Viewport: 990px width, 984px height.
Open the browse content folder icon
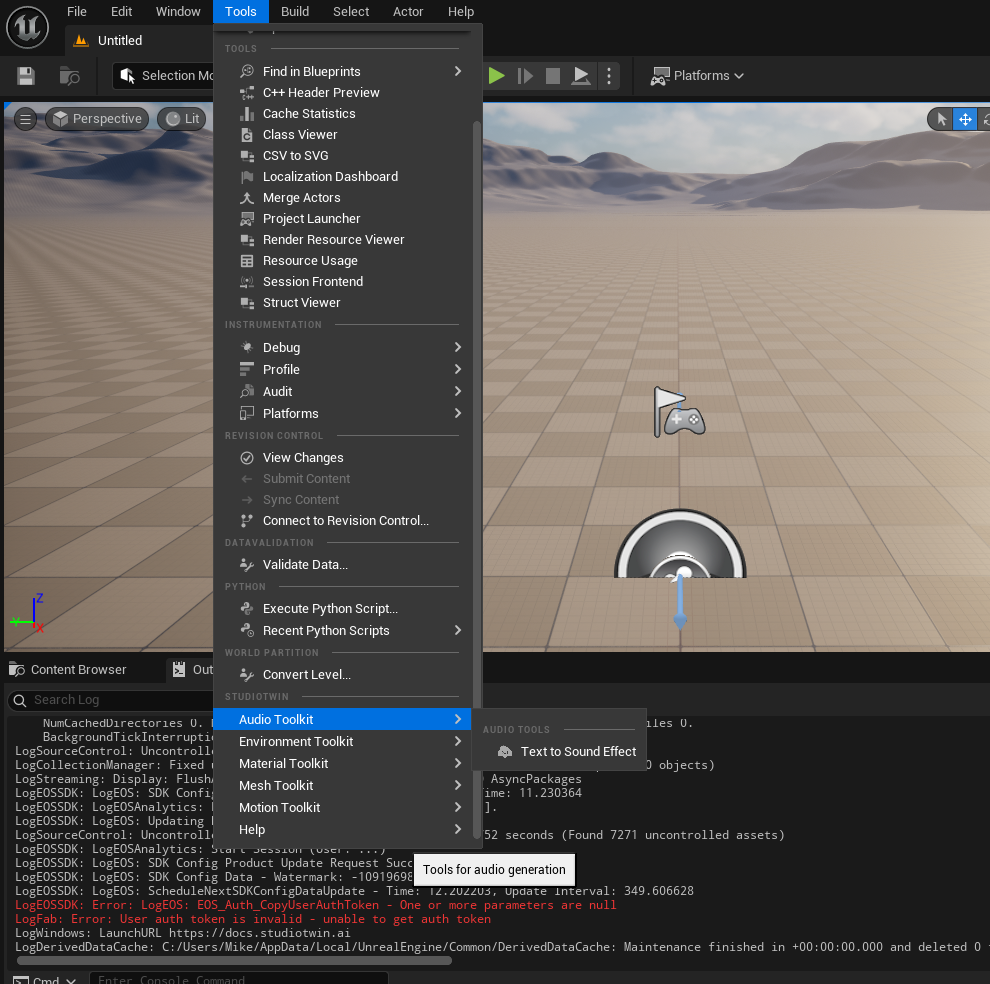69,76
